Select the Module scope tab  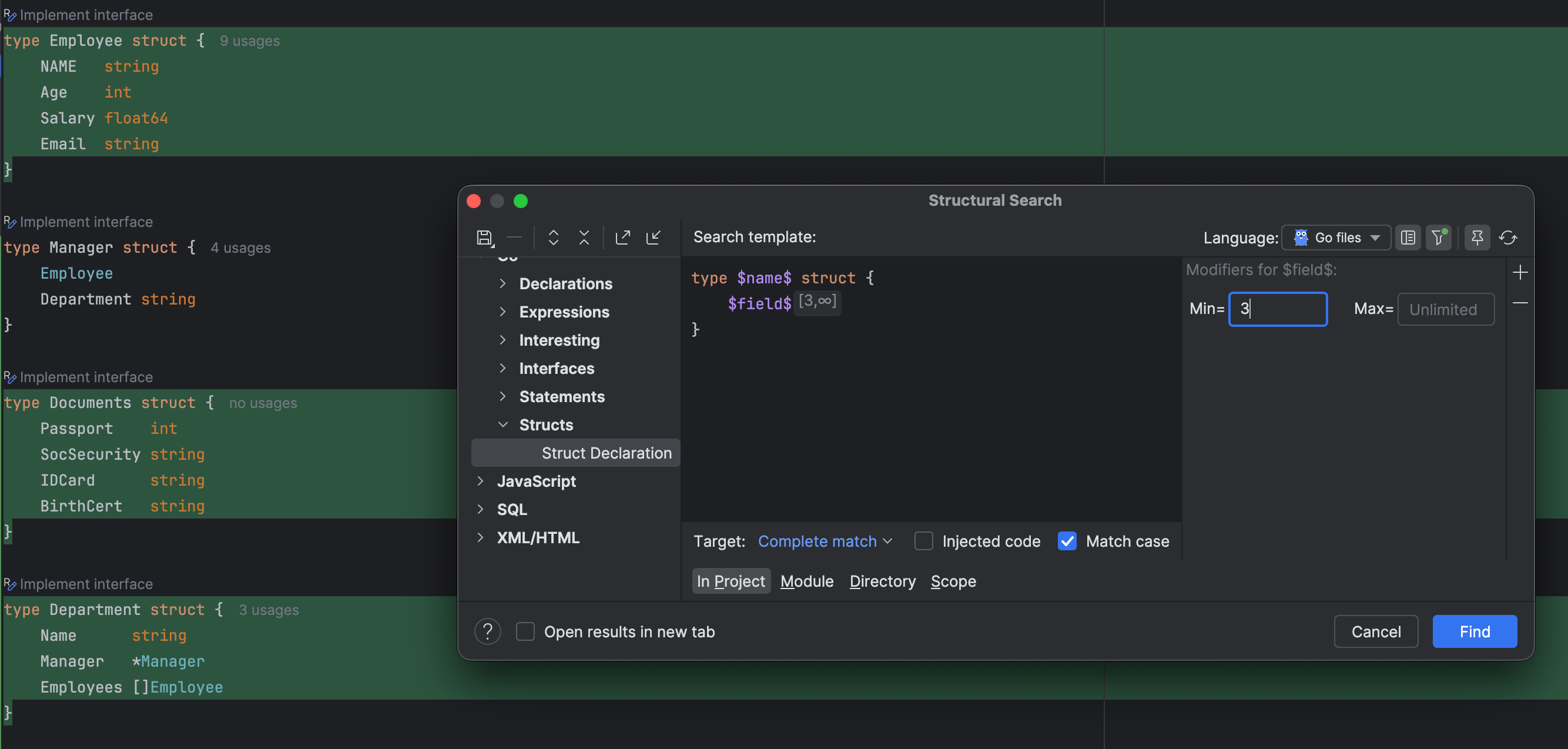(x=806, y=581)
